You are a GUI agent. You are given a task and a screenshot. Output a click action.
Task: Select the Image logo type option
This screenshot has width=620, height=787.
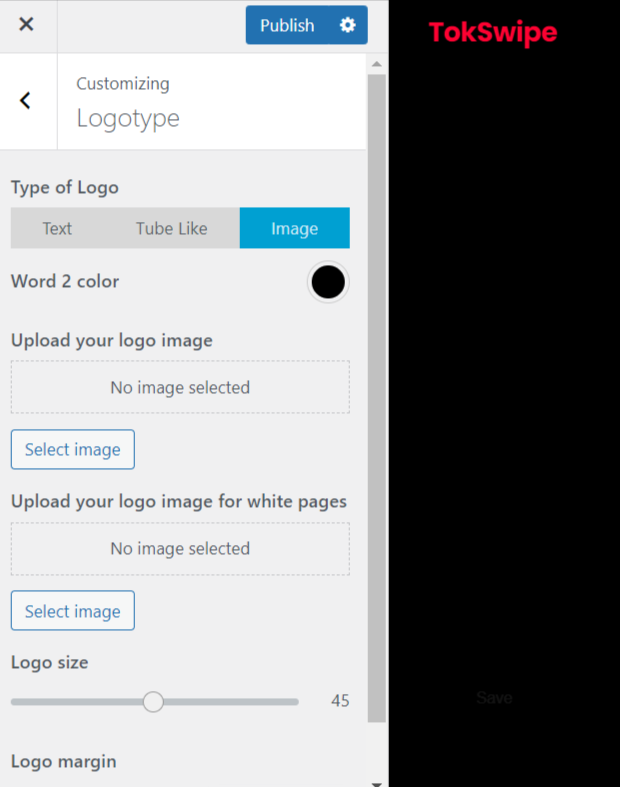[x=294, y=228]
